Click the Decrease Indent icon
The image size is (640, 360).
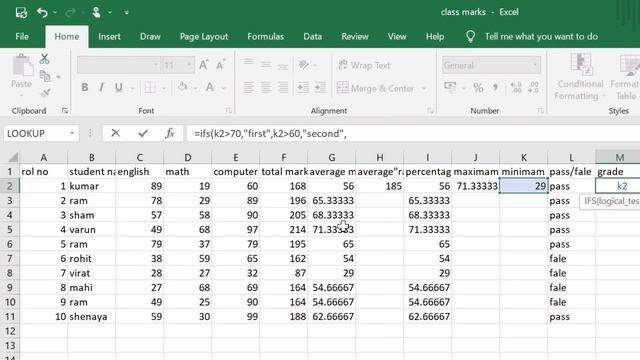(x=302, y=87)
